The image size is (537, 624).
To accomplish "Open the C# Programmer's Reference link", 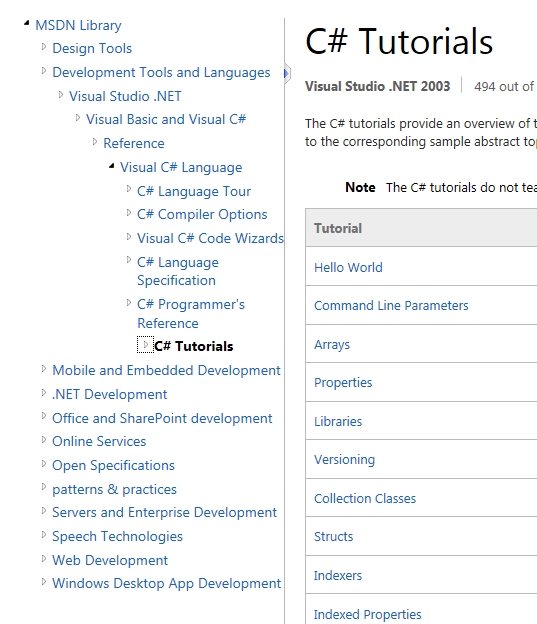I will pyautogui.click(x=191, y=314).
